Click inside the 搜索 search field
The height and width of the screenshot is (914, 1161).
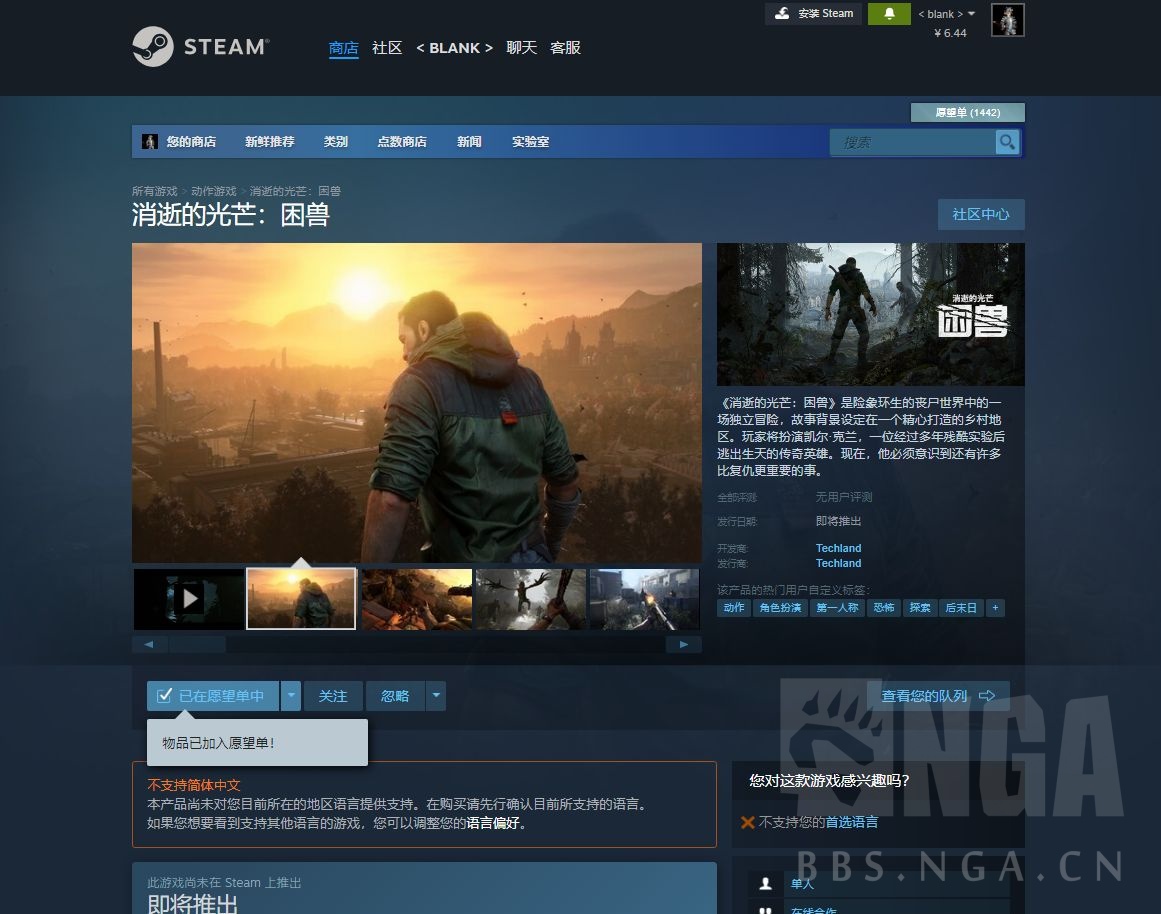coord(912,141)
